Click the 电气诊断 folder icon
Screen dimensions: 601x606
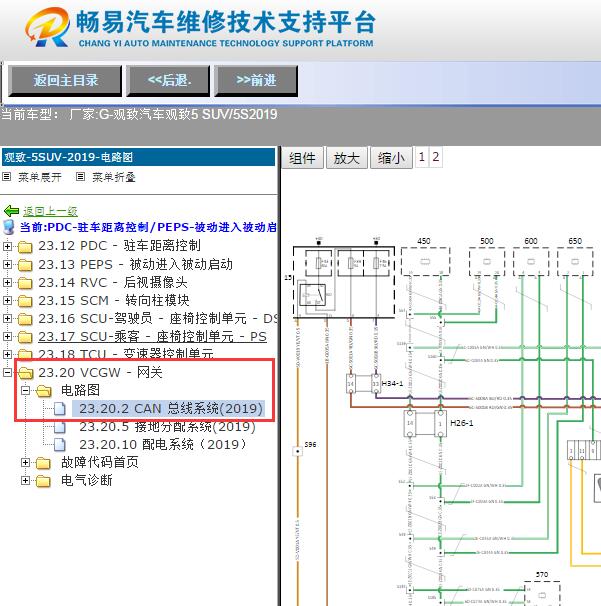(x=43, y=481)
